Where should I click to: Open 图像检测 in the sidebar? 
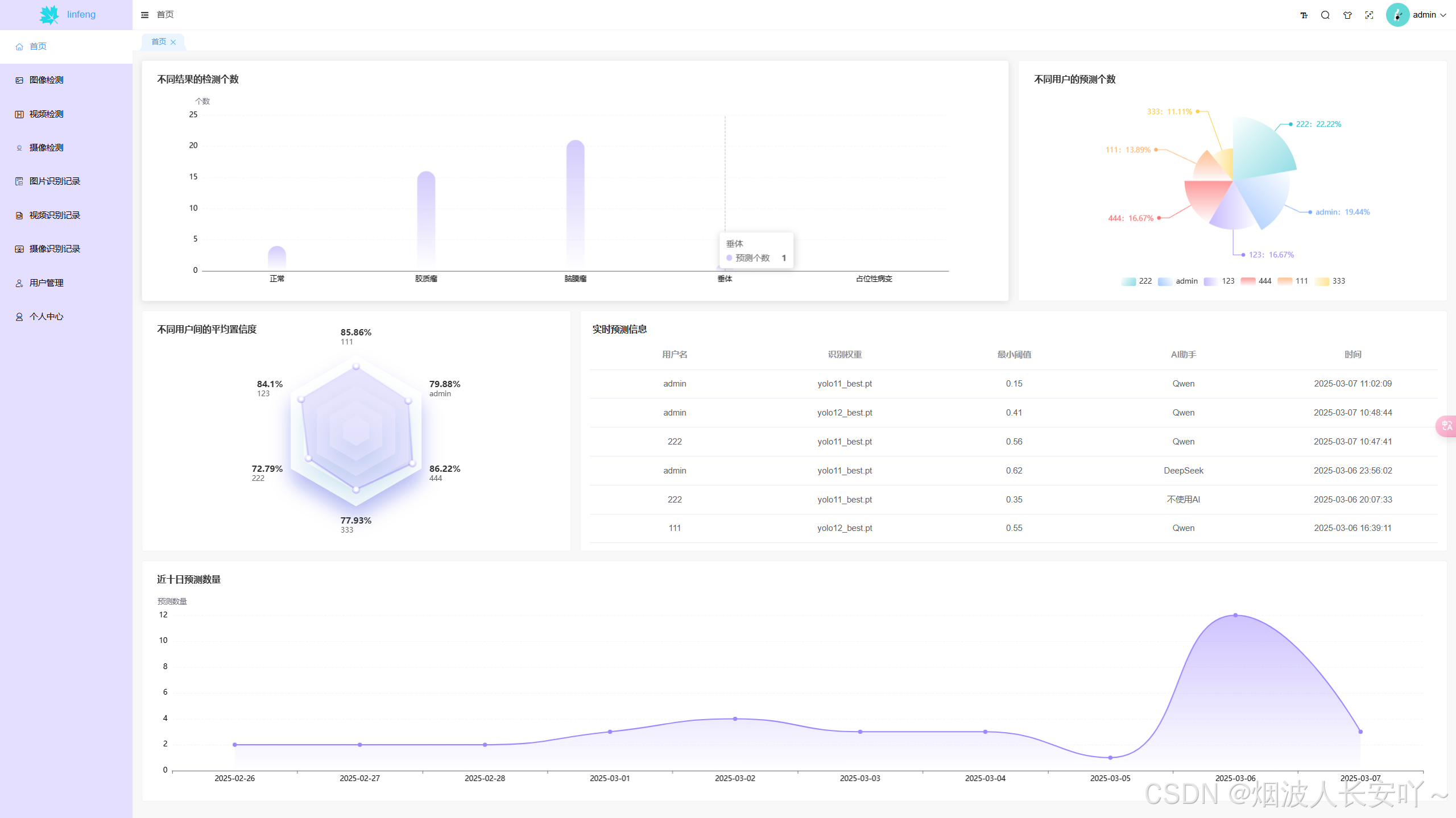click(x=47, y=80)
